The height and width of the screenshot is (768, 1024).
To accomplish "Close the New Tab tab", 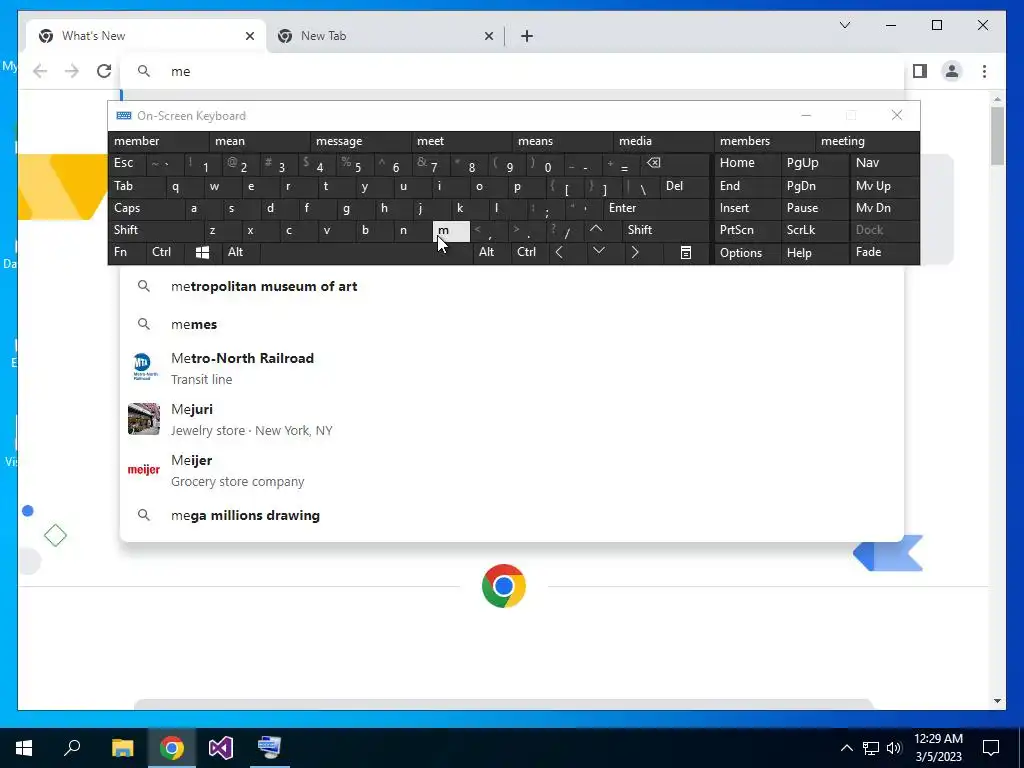I will (x=488, y=36).
